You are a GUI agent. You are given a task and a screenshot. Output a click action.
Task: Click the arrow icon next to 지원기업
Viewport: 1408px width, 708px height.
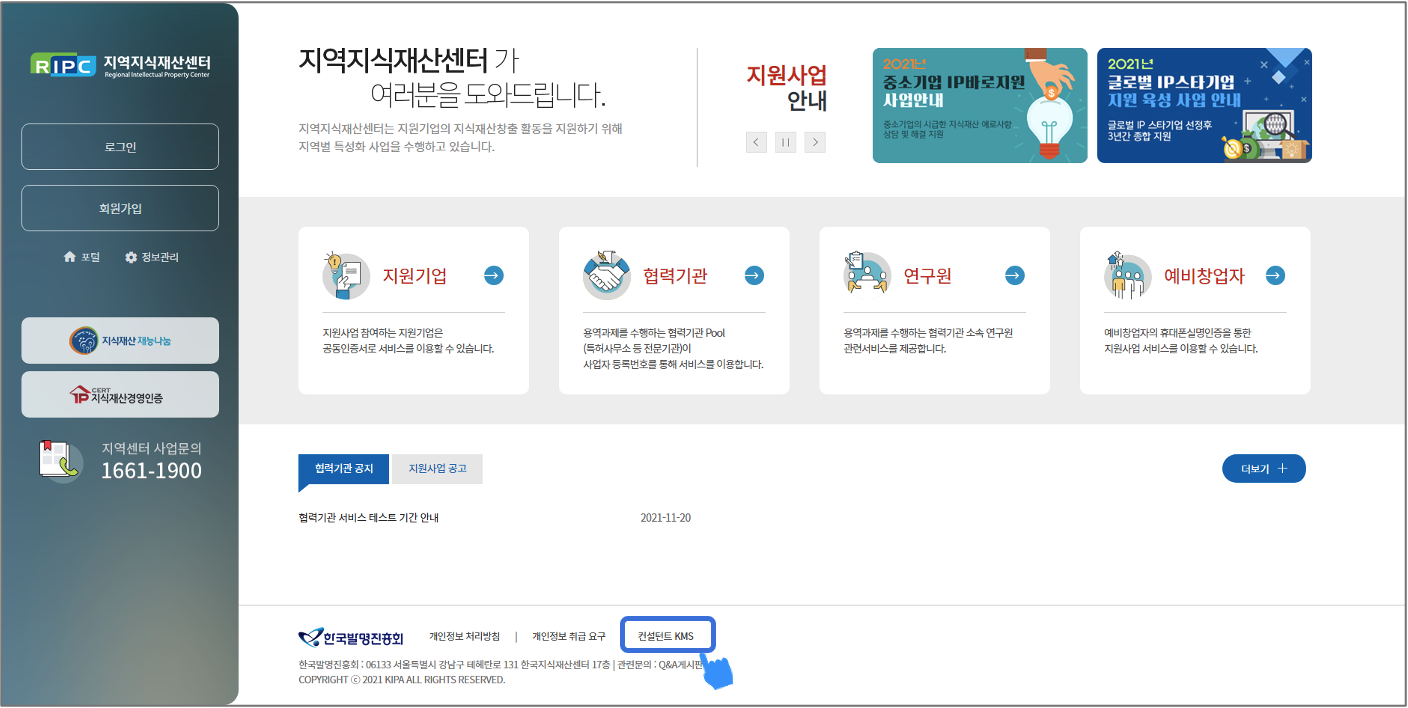494,276
